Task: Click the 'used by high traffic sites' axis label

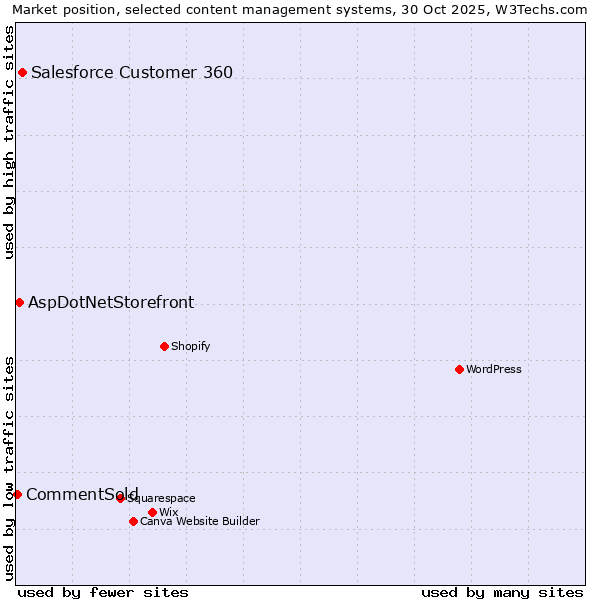Action: coord(10,142)
